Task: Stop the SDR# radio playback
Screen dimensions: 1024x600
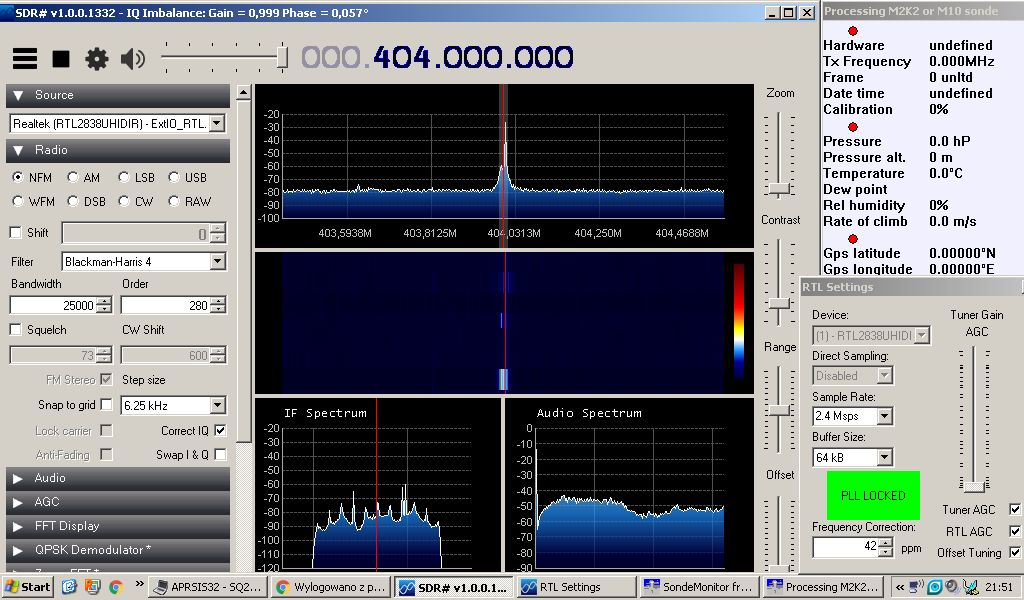Action: 61,59
